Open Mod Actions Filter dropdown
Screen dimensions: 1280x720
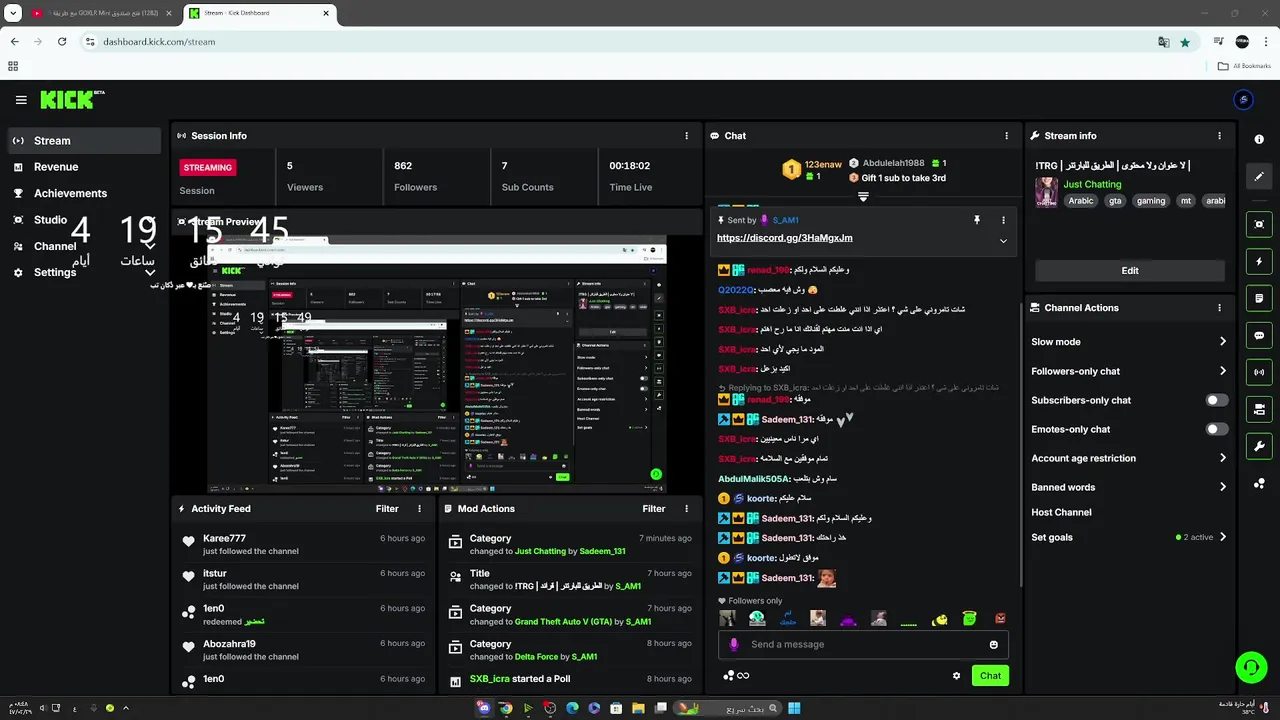[654, 509]
